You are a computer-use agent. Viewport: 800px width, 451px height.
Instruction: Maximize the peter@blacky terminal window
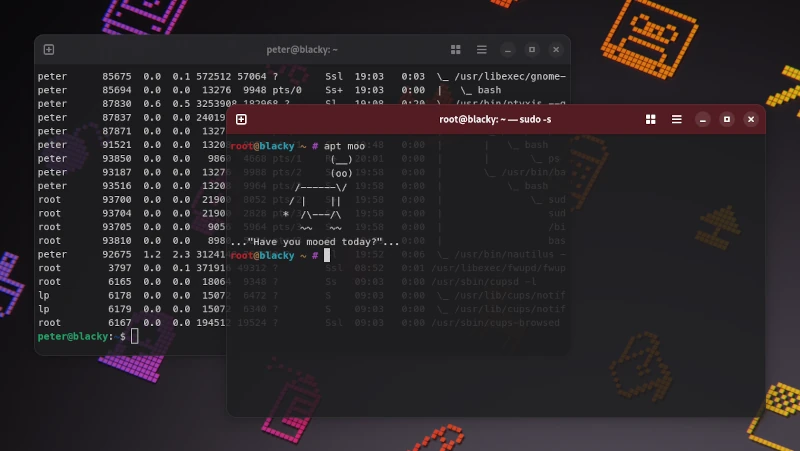click(532, 49)
